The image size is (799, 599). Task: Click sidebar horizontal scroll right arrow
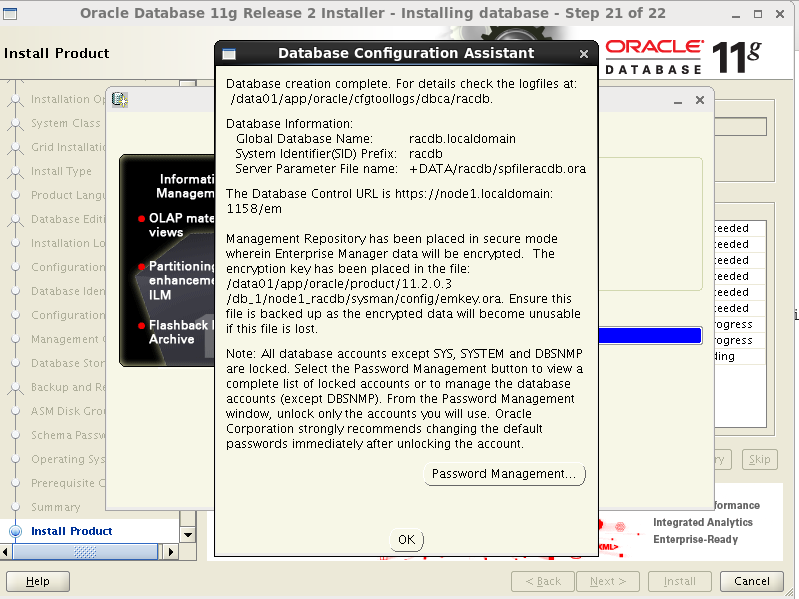click(x=171, y=552)
